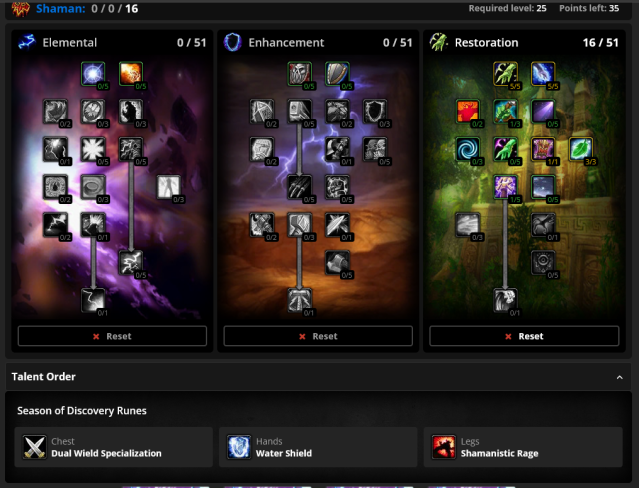The image size is (639, 488).
Task: Select Stormstrike final talent in Enhancement
Action: coord(300,300)
